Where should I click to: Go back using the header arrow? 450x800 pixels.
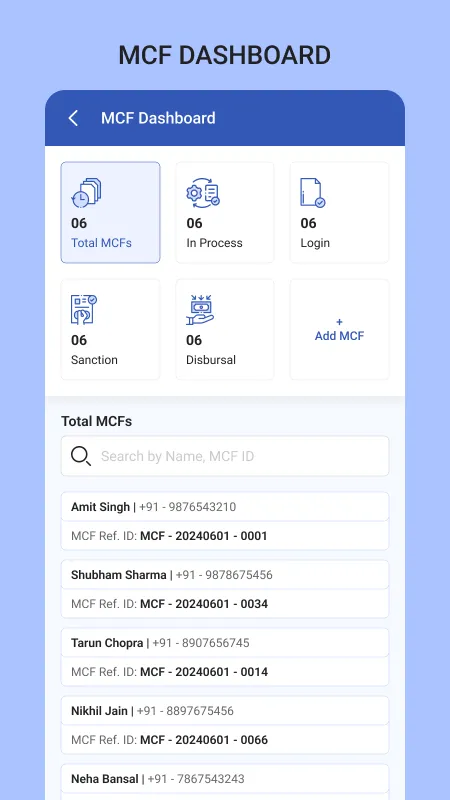(73, 118)
